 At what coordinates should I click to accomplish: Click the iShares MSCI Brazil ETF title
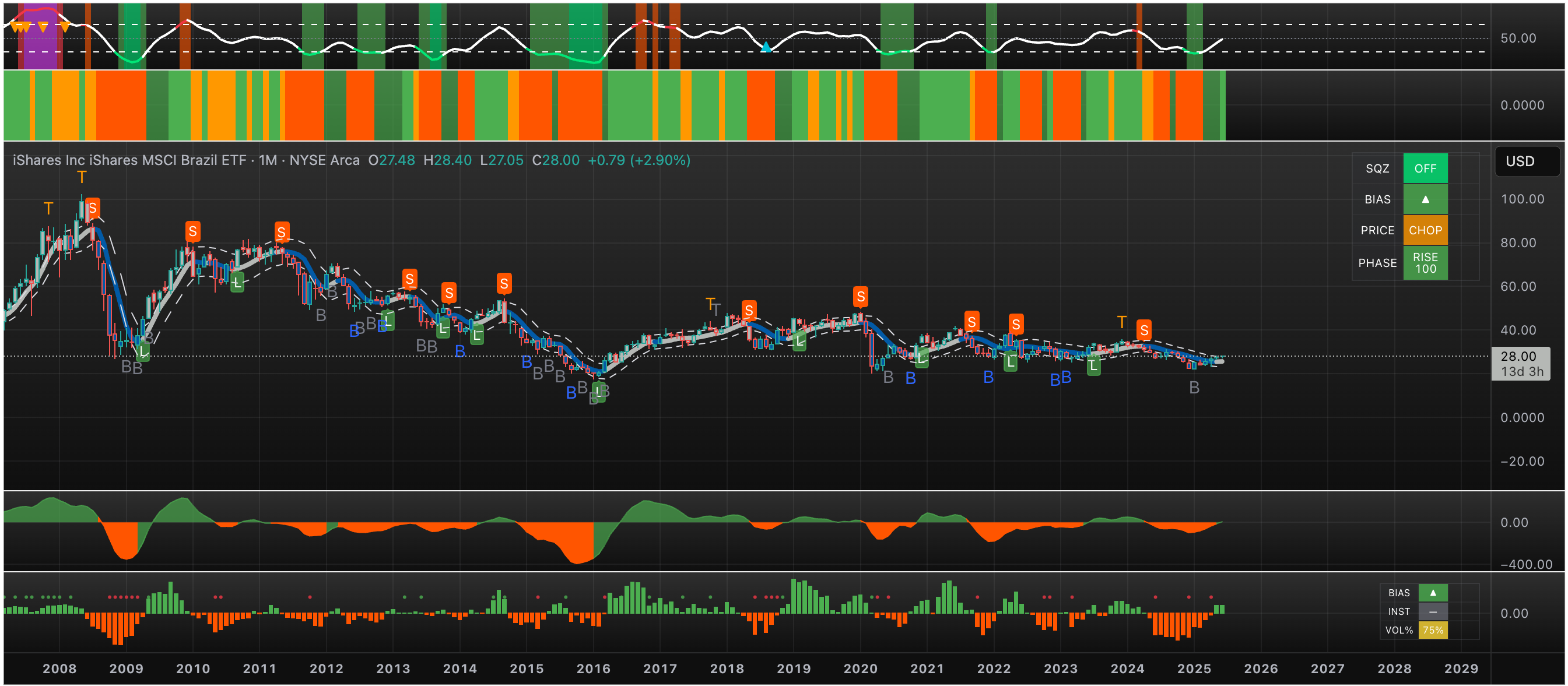coord(129,160)
